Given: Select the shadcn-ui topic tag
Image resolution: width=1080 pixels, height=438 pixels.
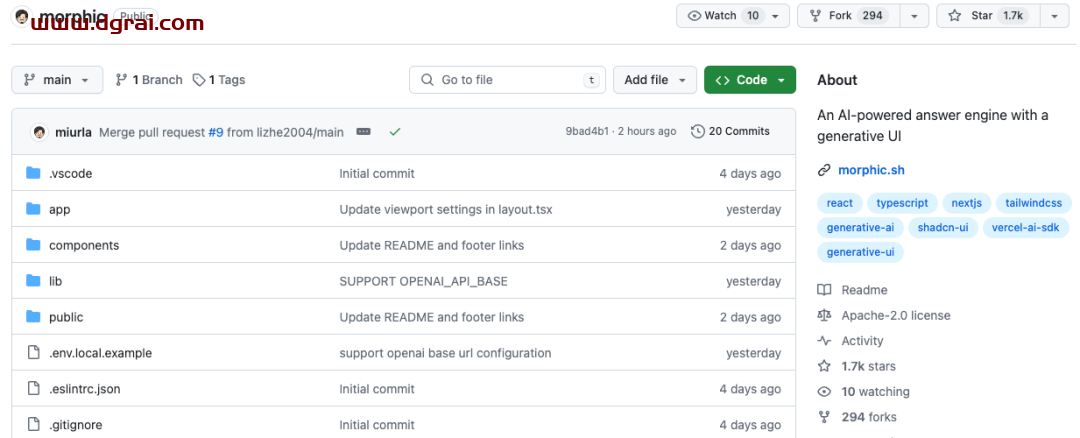Looking at the screenshot, I should click(x=943, y=228).
